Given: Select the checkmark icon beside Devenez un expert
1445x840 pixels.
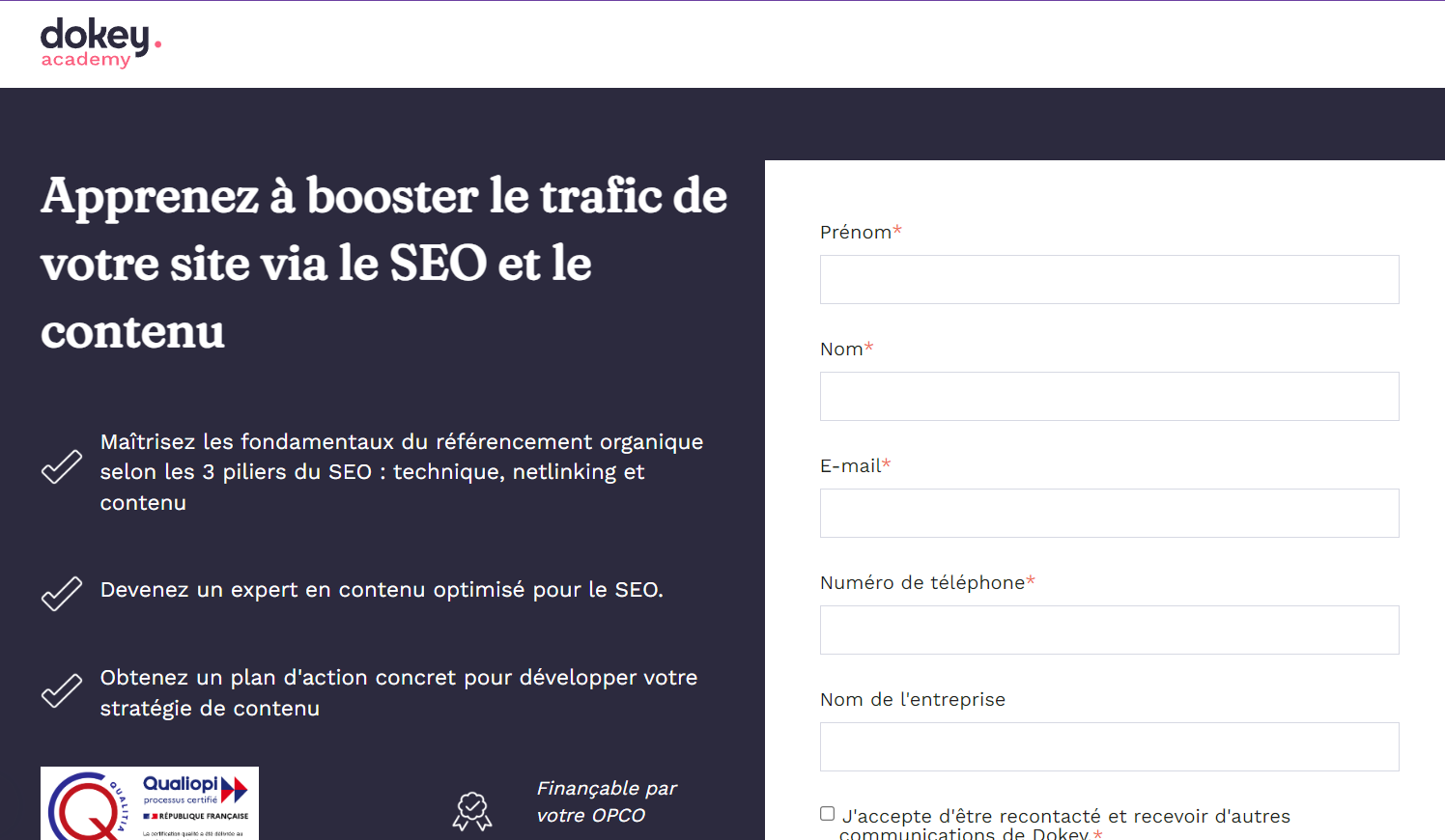Looking at the screenshot, I should coord(62,594).
